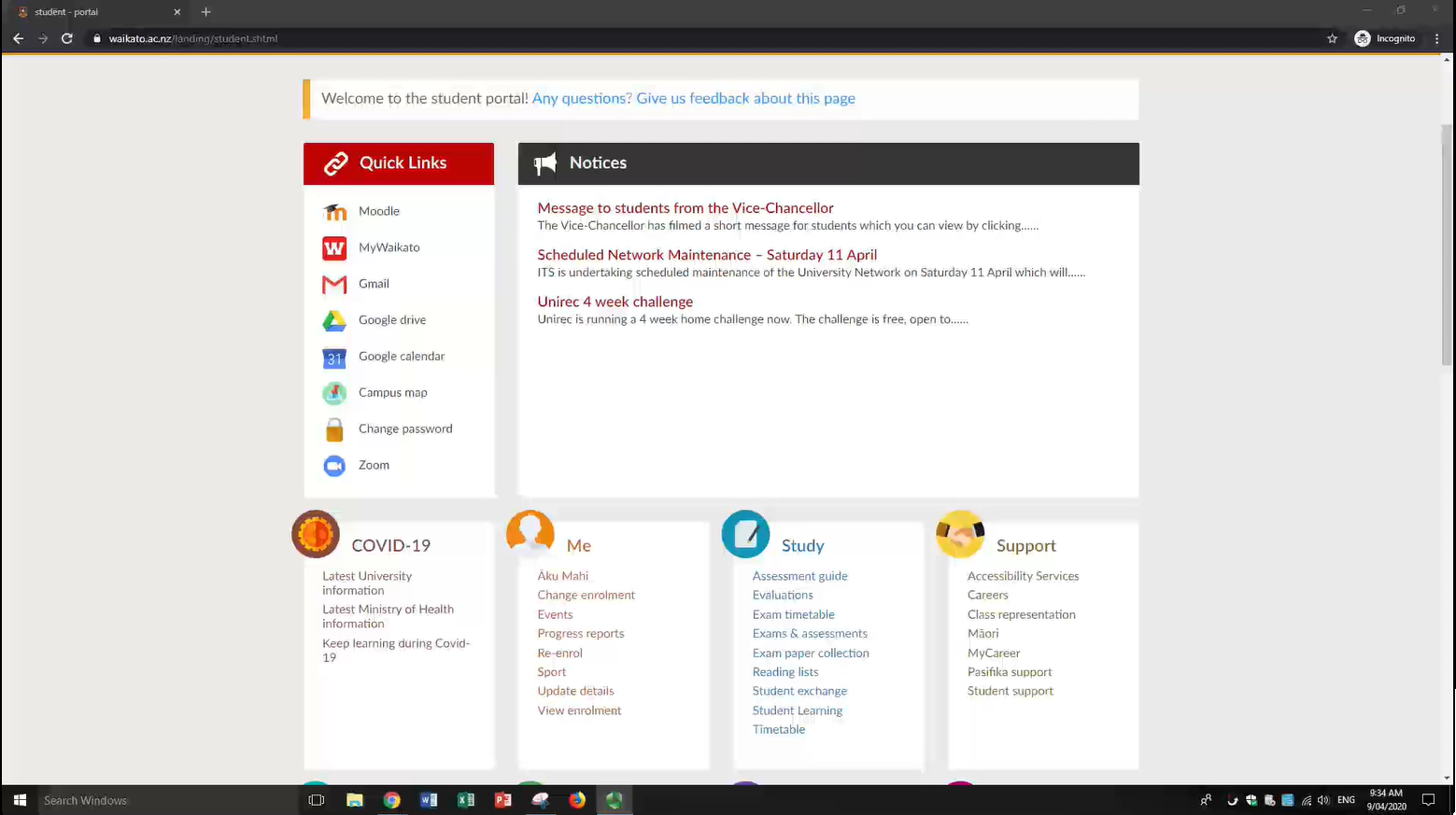Open Accessibility Services link
The width and height of the screenshot is (1456, 815).
coord(1023,576)
